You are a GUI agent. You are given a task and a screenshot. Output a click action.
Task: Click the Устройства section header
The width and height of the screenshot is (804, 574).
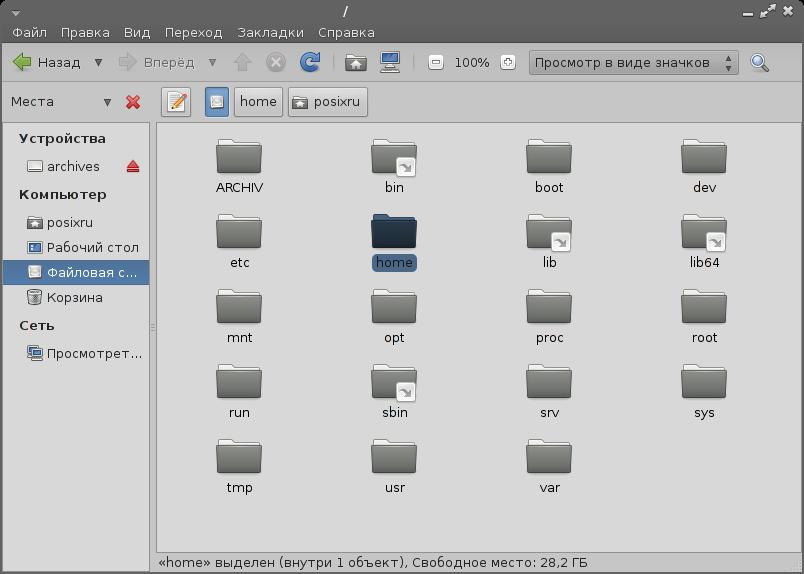pyautogui.click(x=62, y=138)
